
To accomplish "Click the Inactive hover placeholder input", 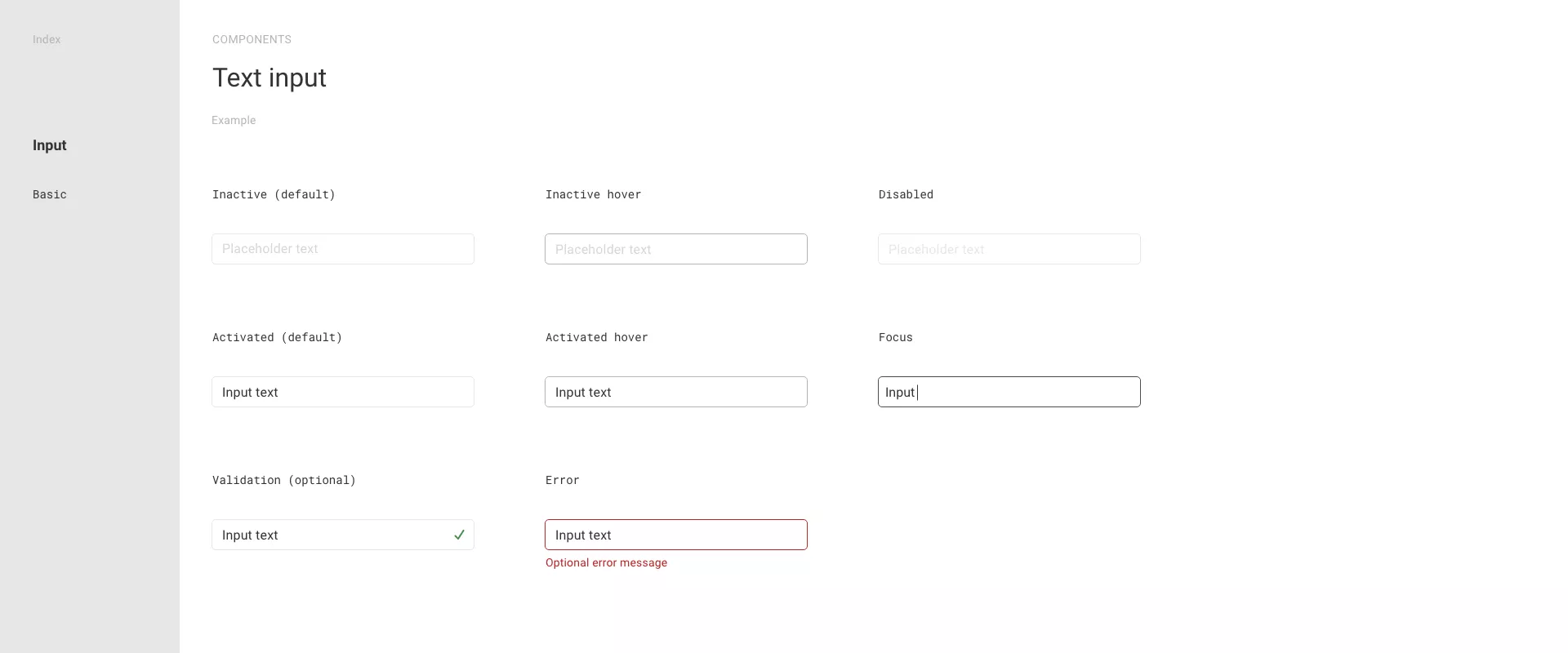I will (x=676, y=249).
